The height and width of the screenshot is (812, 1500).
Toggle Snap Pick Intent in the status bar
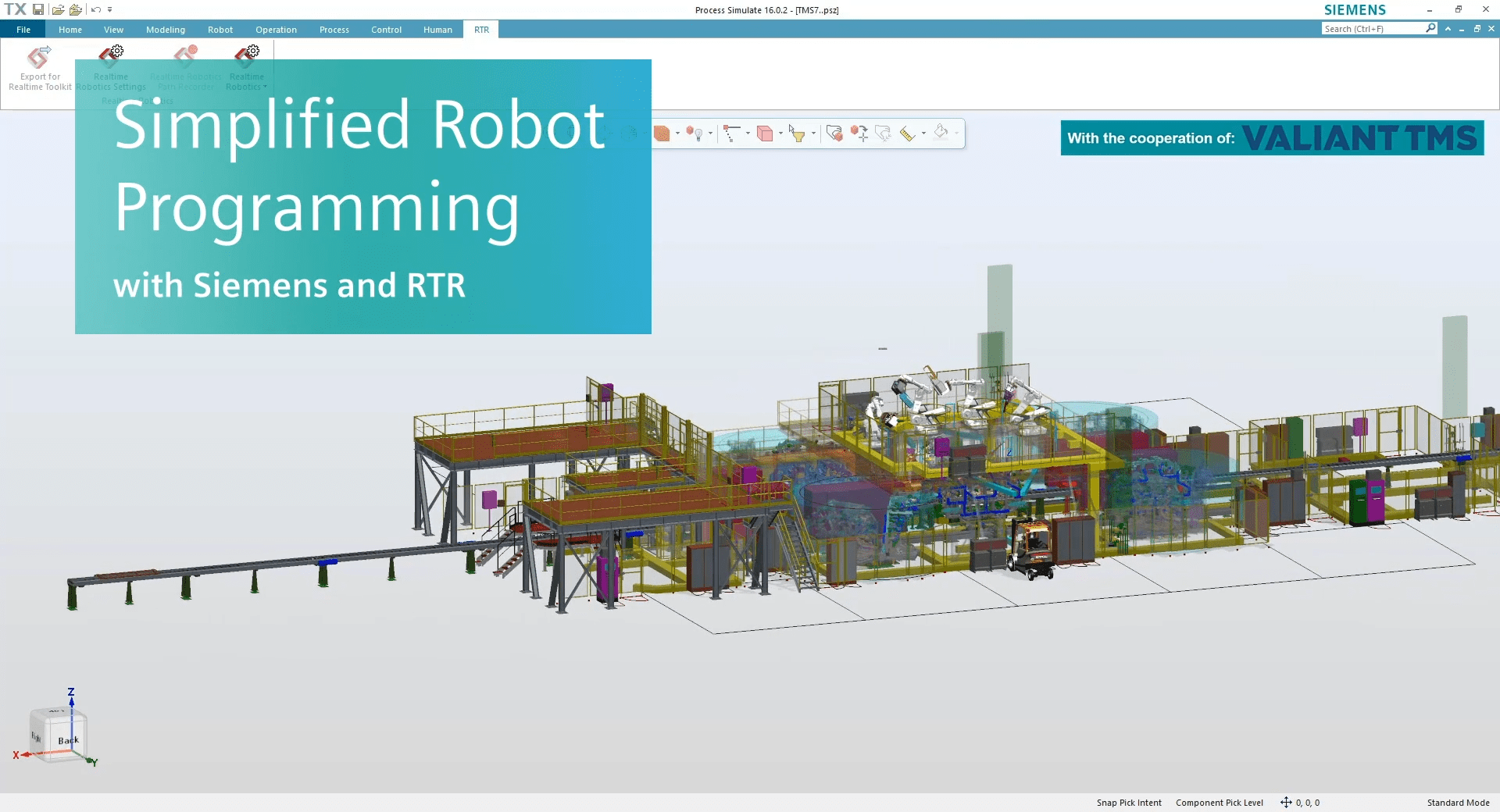1128,803
